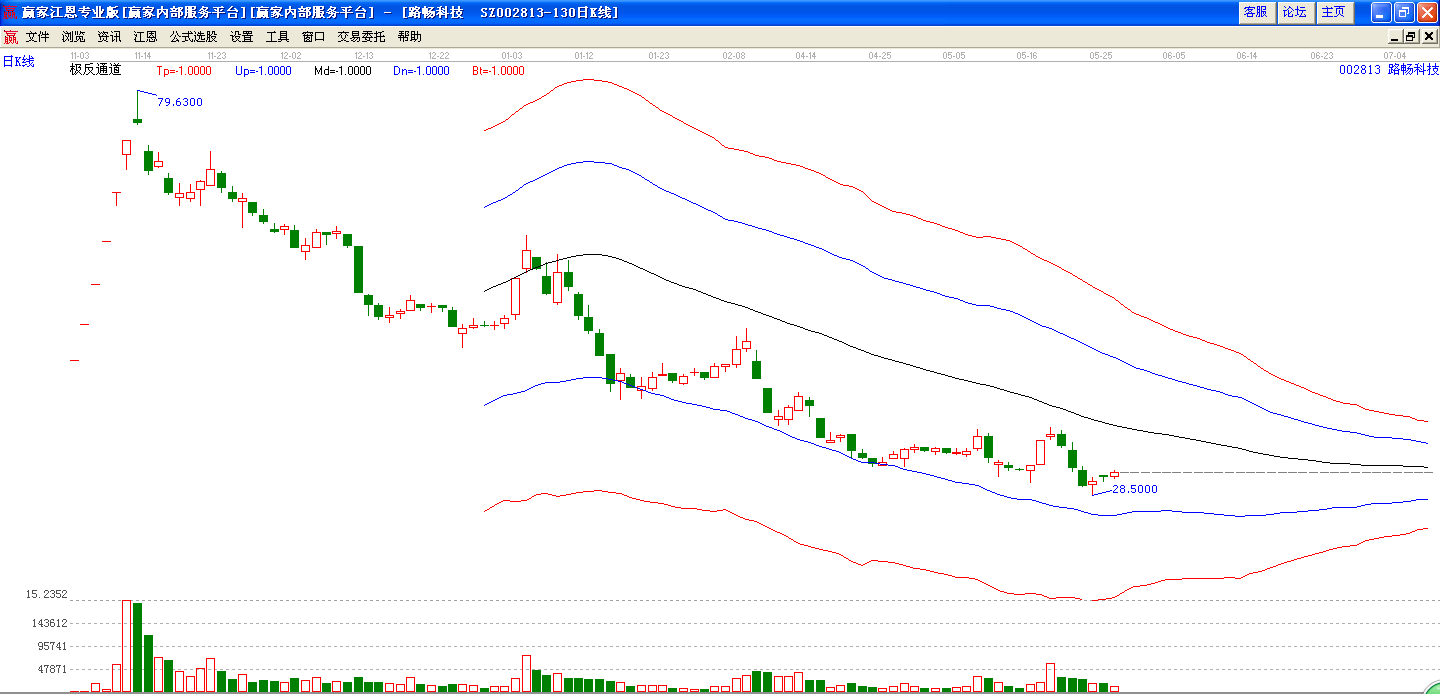Screen dimensions: 1440x694
Task: Restore the inner chart window
Action: [1411, 37]
